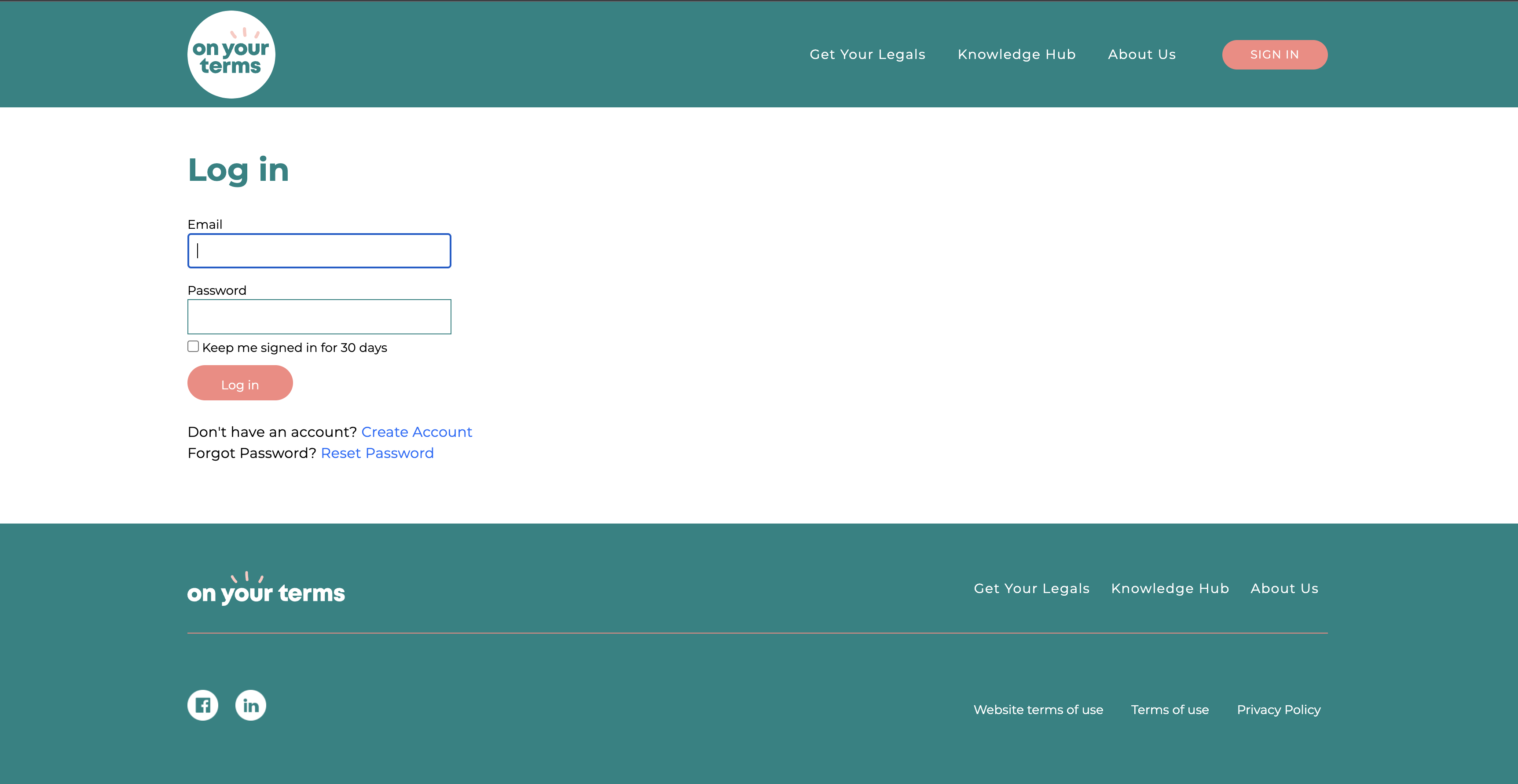Click the Log in page heading
Image resolution: width=1518 pixels, height=784 pixels.
238,171
